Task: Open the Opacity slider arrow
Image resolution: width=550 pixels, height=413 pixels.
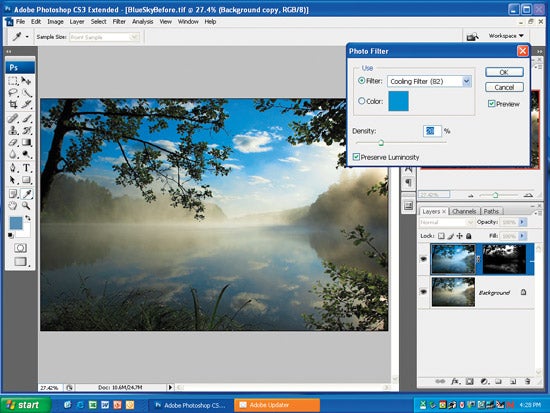Action: point(522,222)
